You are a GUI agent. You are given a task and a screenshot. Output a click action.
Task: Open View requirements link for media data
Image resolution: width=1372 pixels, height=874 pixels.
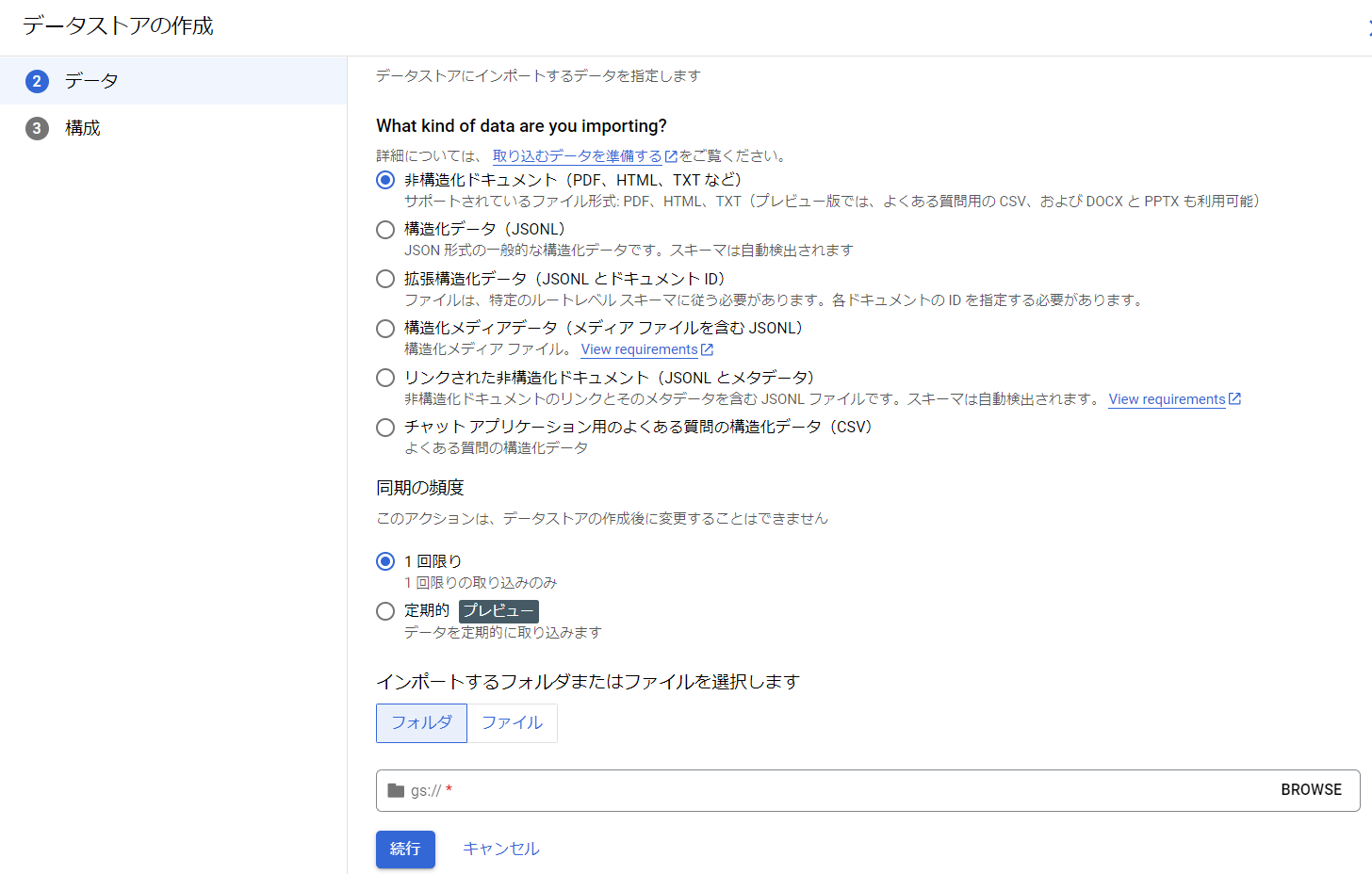(x=639, y=349)
